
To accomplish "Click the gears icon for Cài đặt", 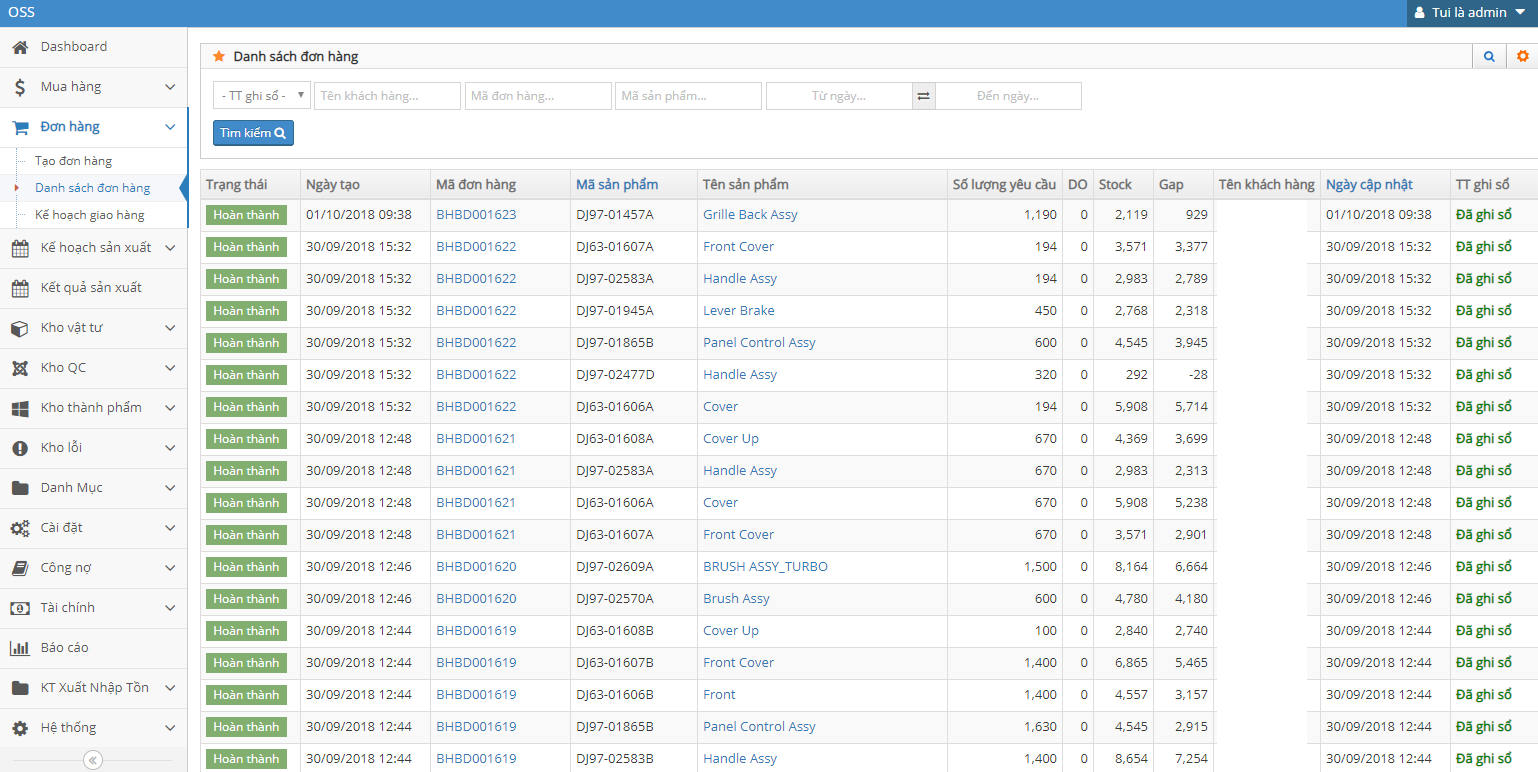I will tap(20, 528).
